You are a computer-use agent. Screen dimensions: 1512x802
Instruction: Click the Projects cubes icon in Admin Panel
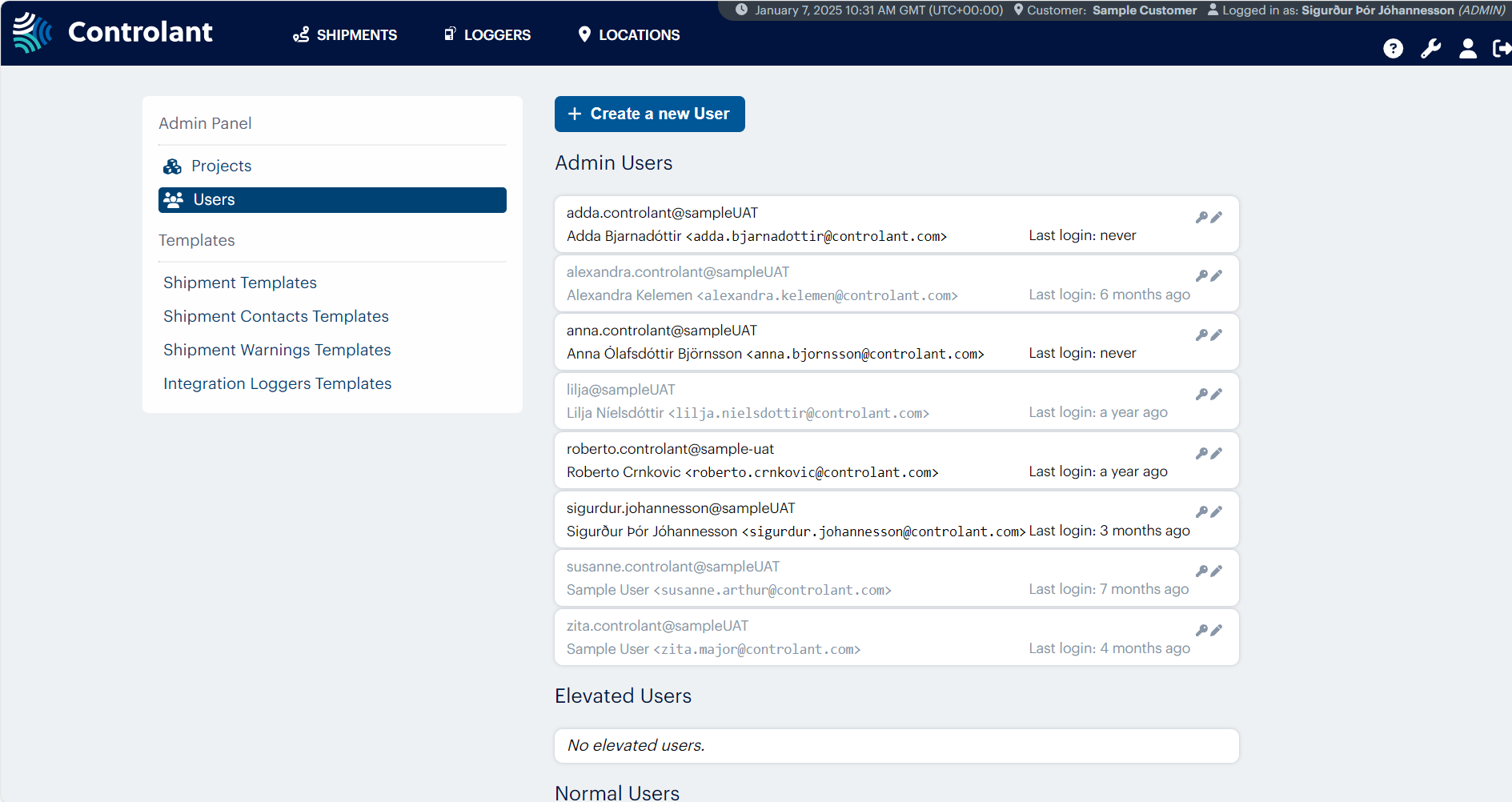tap(172, 166)
